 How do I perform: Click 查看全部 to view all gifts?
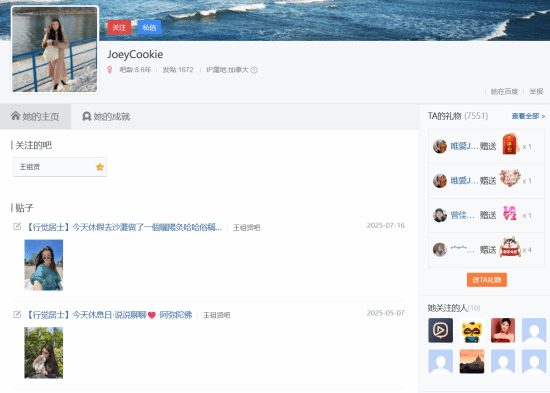tap(528, 116)
